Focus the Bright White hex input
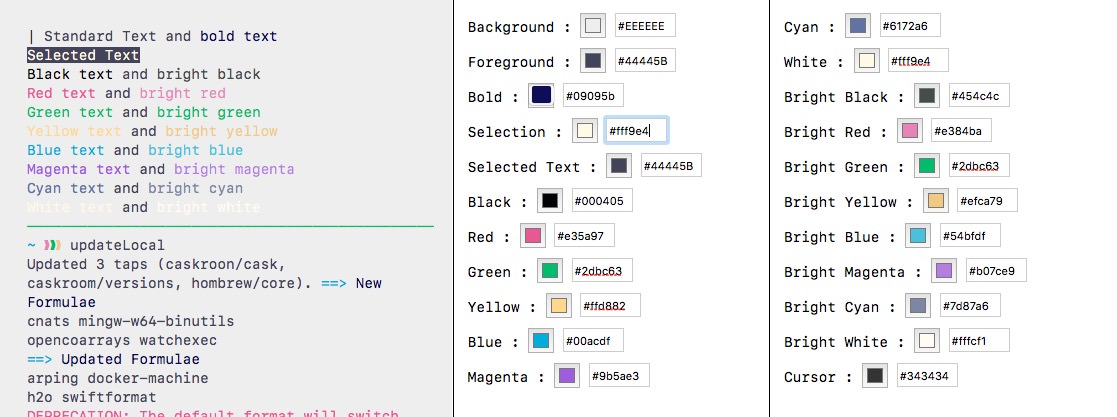Screen dimensions: 1117x417 tap(979, 341)
